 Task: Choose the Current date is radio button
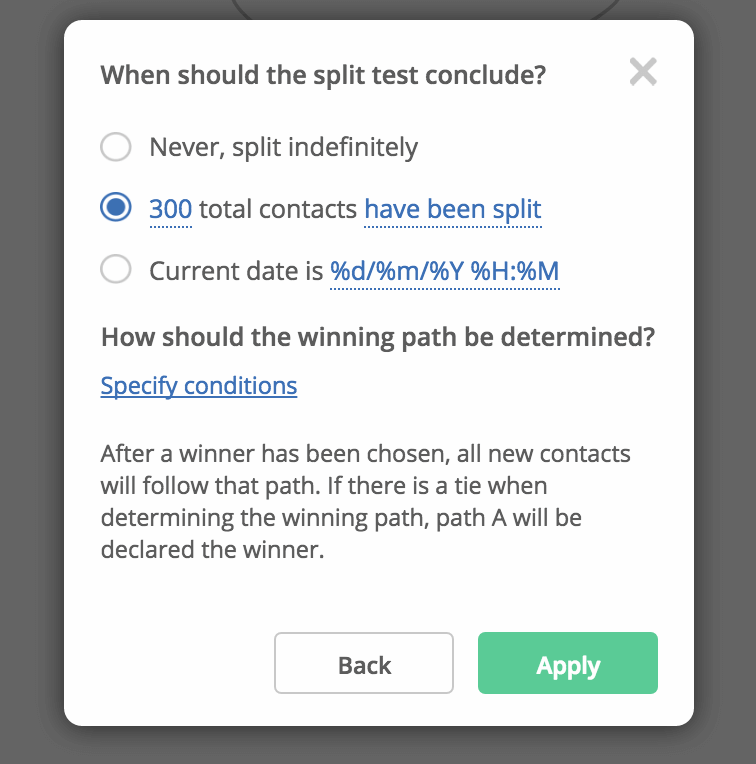(115, 269)
